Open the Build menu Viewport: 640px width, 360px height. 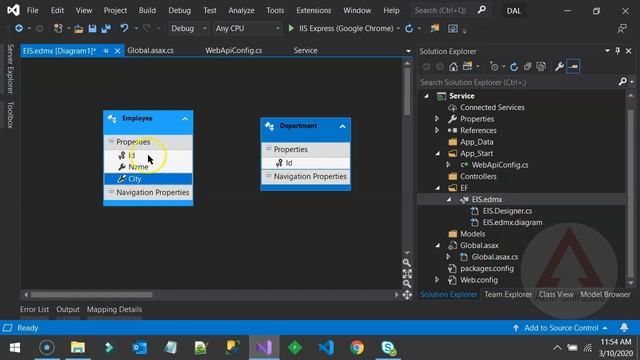147,10
